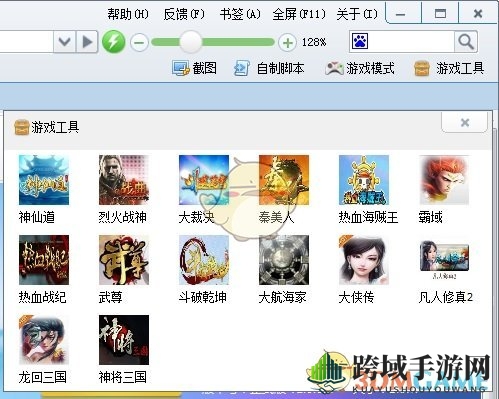Viewport: 499px width, 399px height.
Task: Launch the 龙回三国 game icon
Action: pyautogui.click(x=44, y=340)
